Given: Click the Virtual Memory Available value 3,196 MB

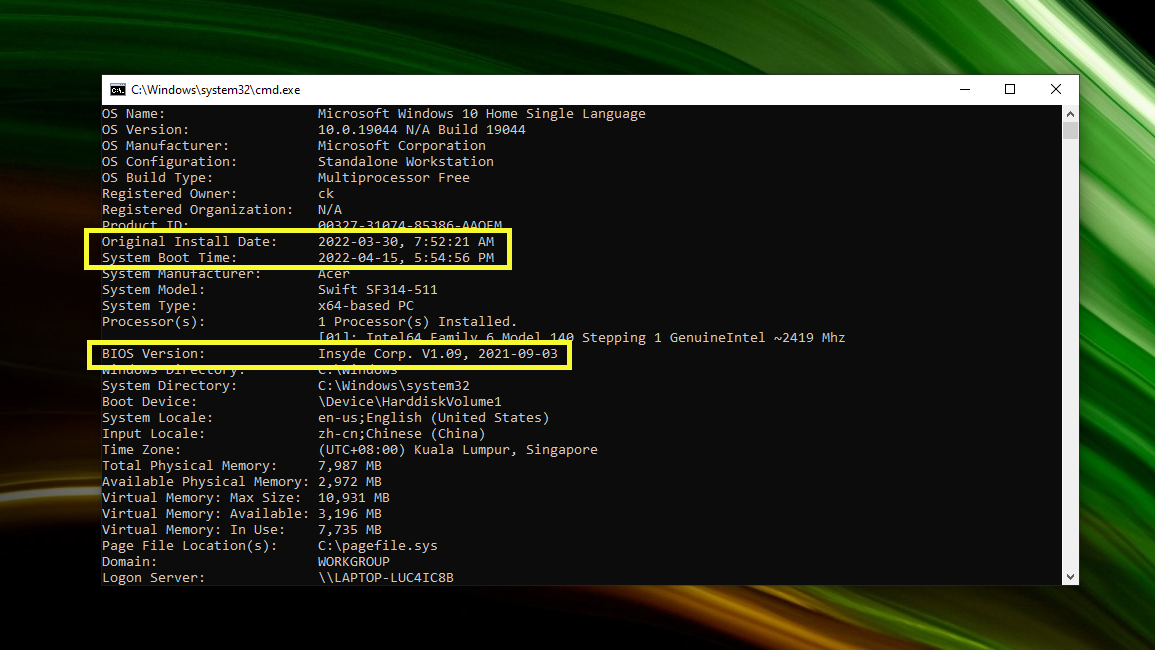Looking at the screenshot, I should (x=349, y=514).
